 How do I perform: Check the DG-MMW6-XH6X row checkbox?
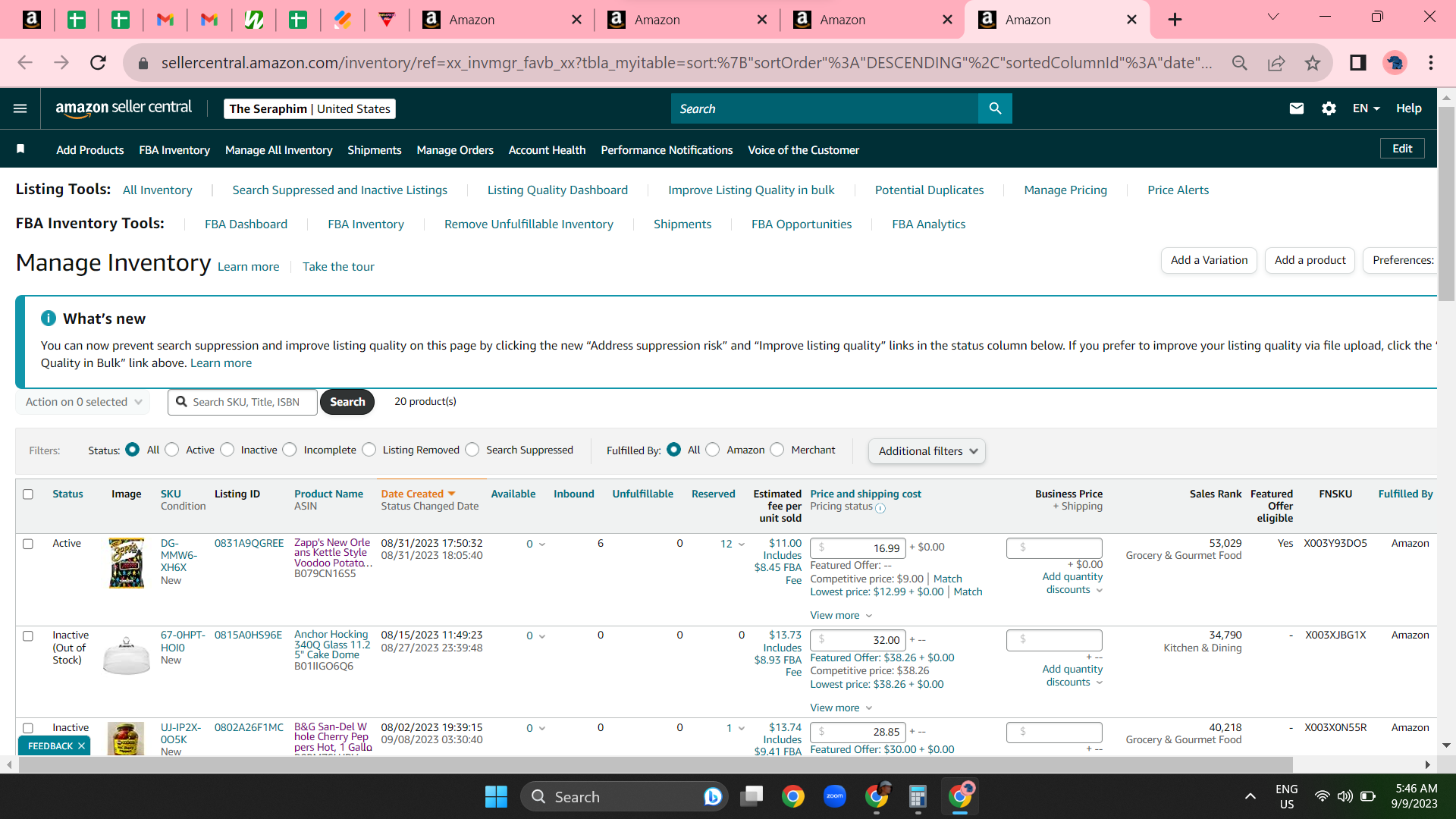[x=28, y=544]
